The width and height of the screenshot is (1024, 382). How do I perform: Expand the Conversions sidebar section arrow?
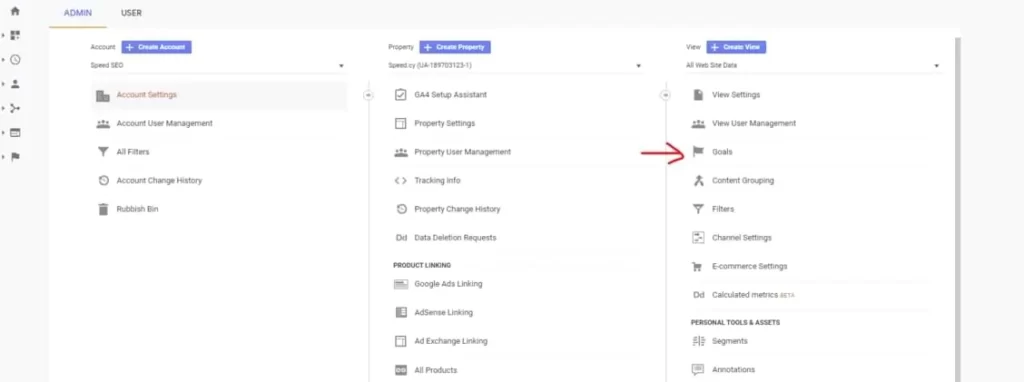tap(4, 157)
